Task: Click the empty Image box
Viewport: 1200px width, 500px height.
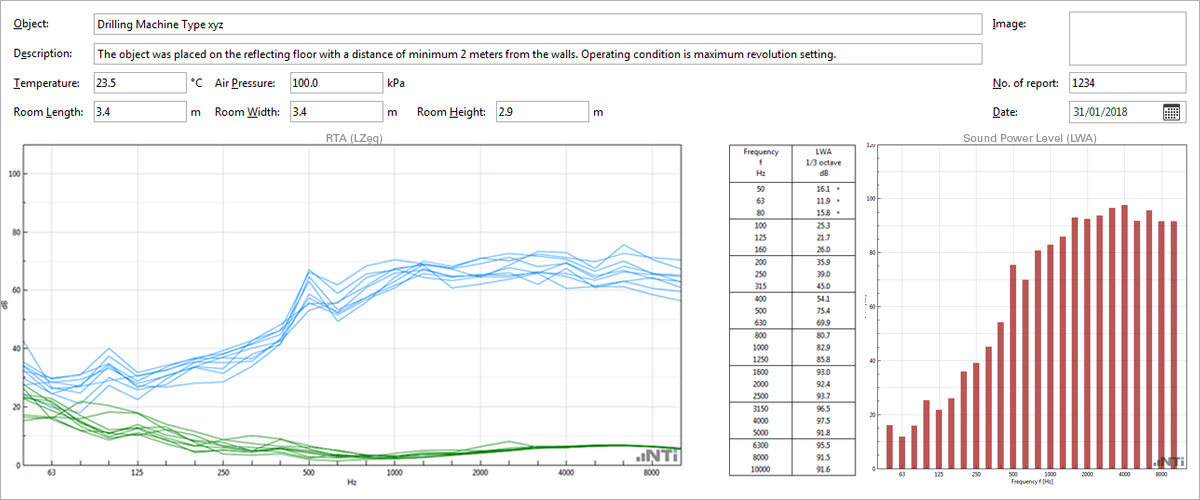Action: click(x=1126, y=39)
